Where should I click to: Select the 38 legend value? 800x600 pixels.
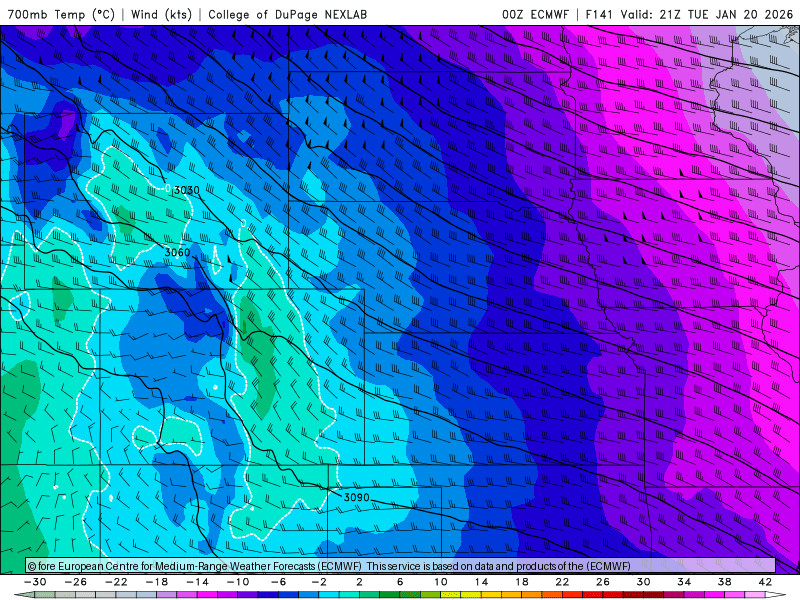point(724,582)
